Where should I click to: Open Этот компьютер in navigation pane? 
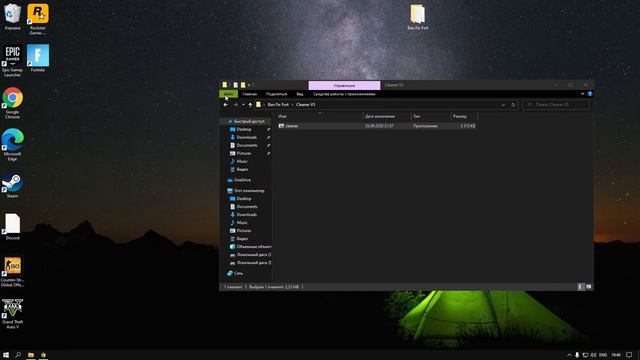(x=249, y=191)
